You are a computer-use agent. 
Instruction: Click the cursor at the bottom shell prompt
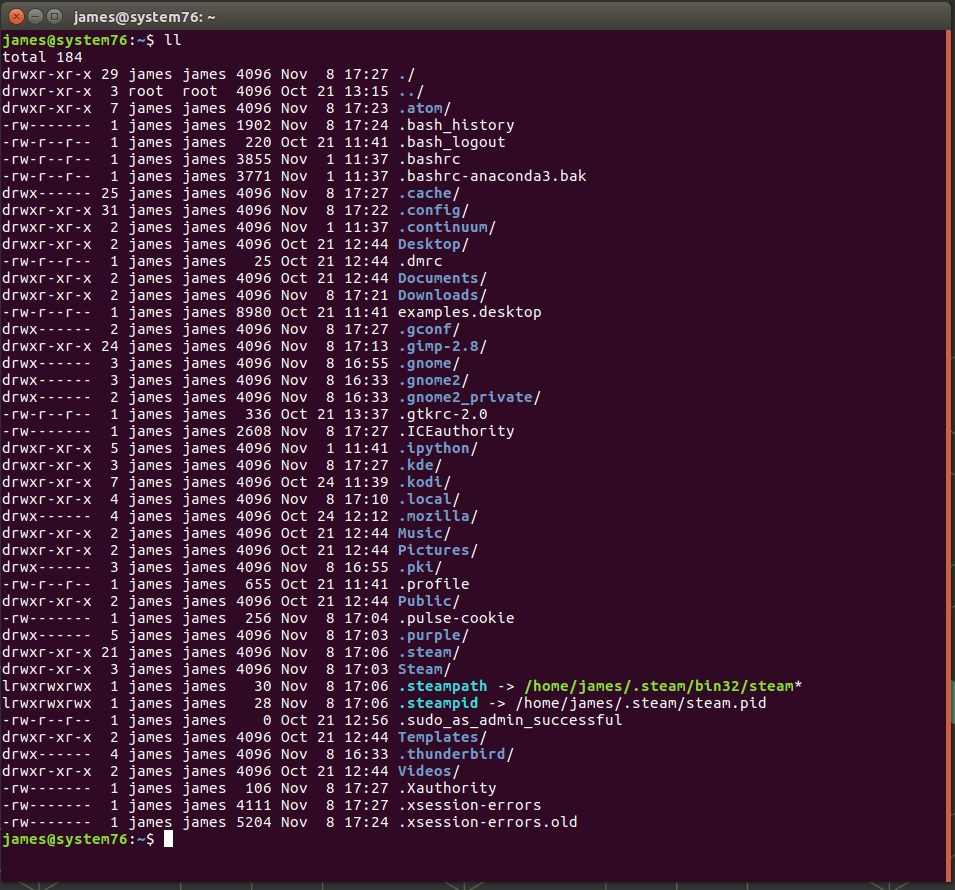tap(166, 839)
